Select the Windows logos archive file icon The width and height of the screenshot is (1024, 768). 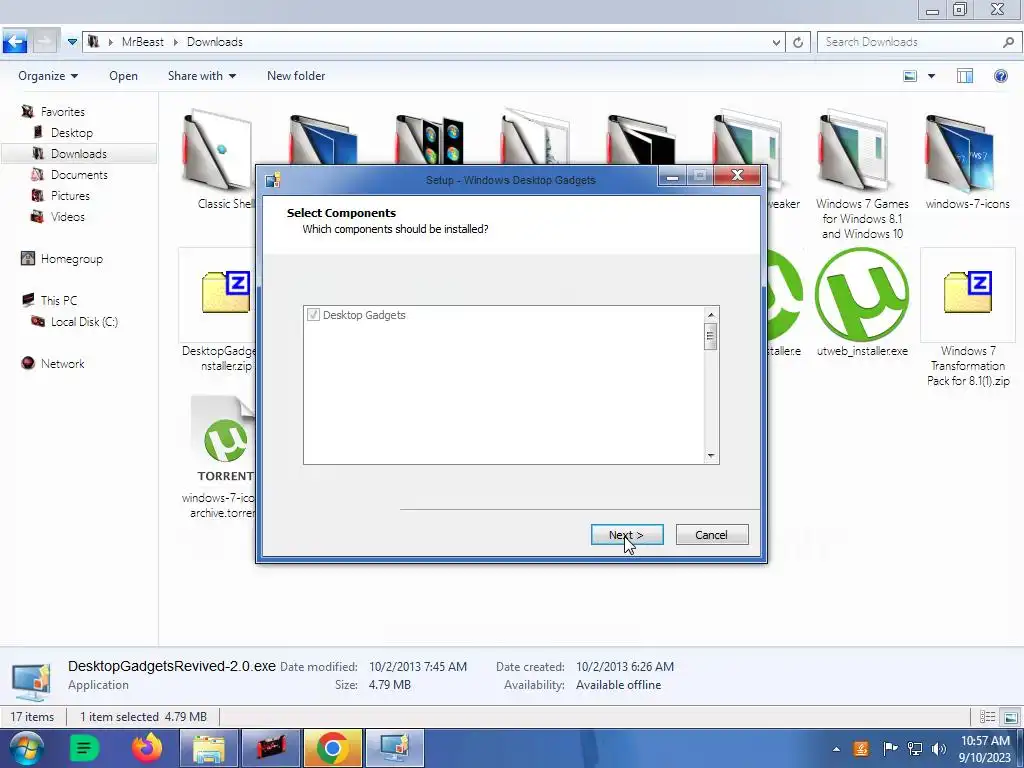tap(429, 138)
